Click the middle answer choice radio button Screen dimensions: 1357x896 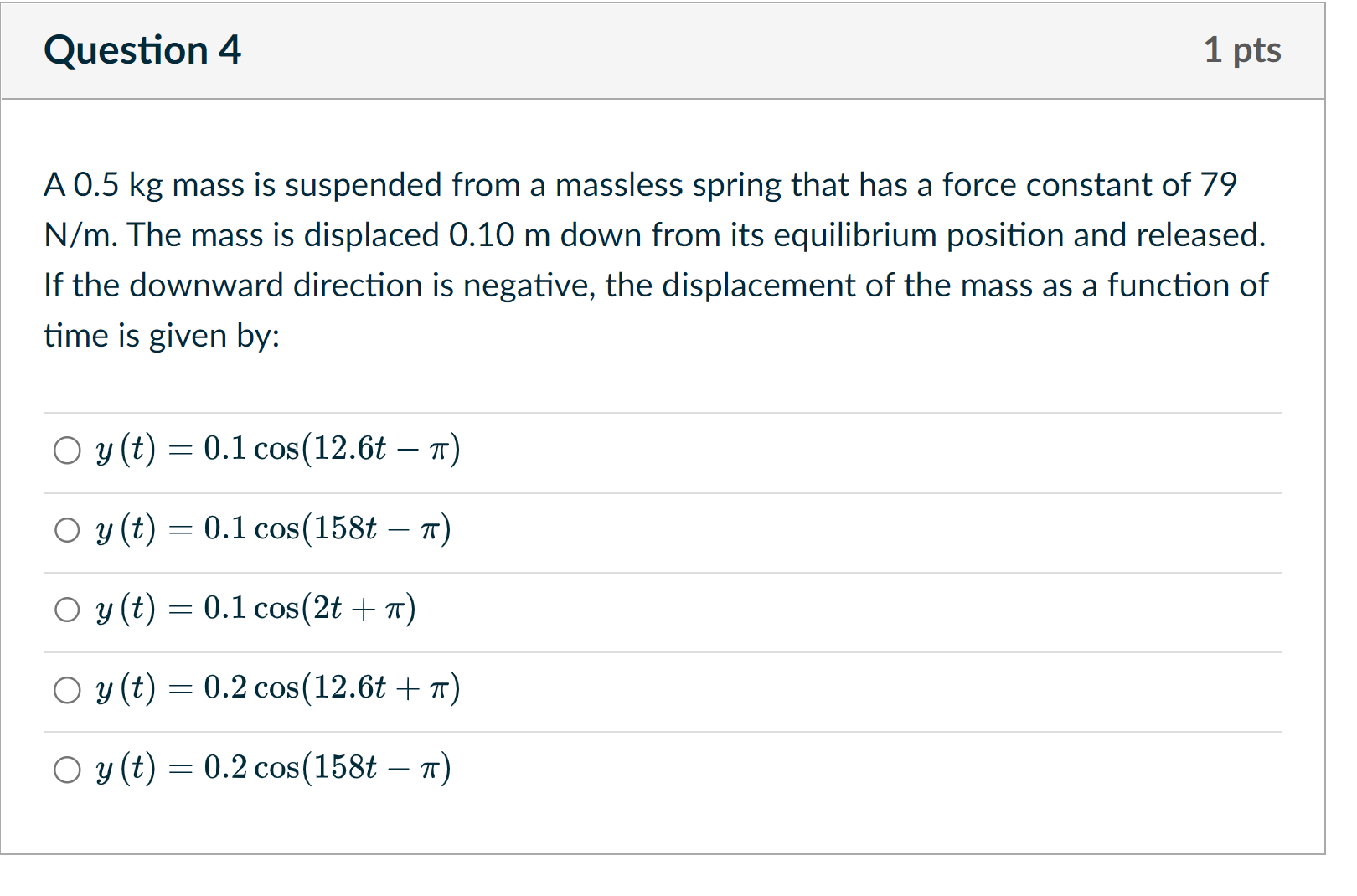pos(69,610)
